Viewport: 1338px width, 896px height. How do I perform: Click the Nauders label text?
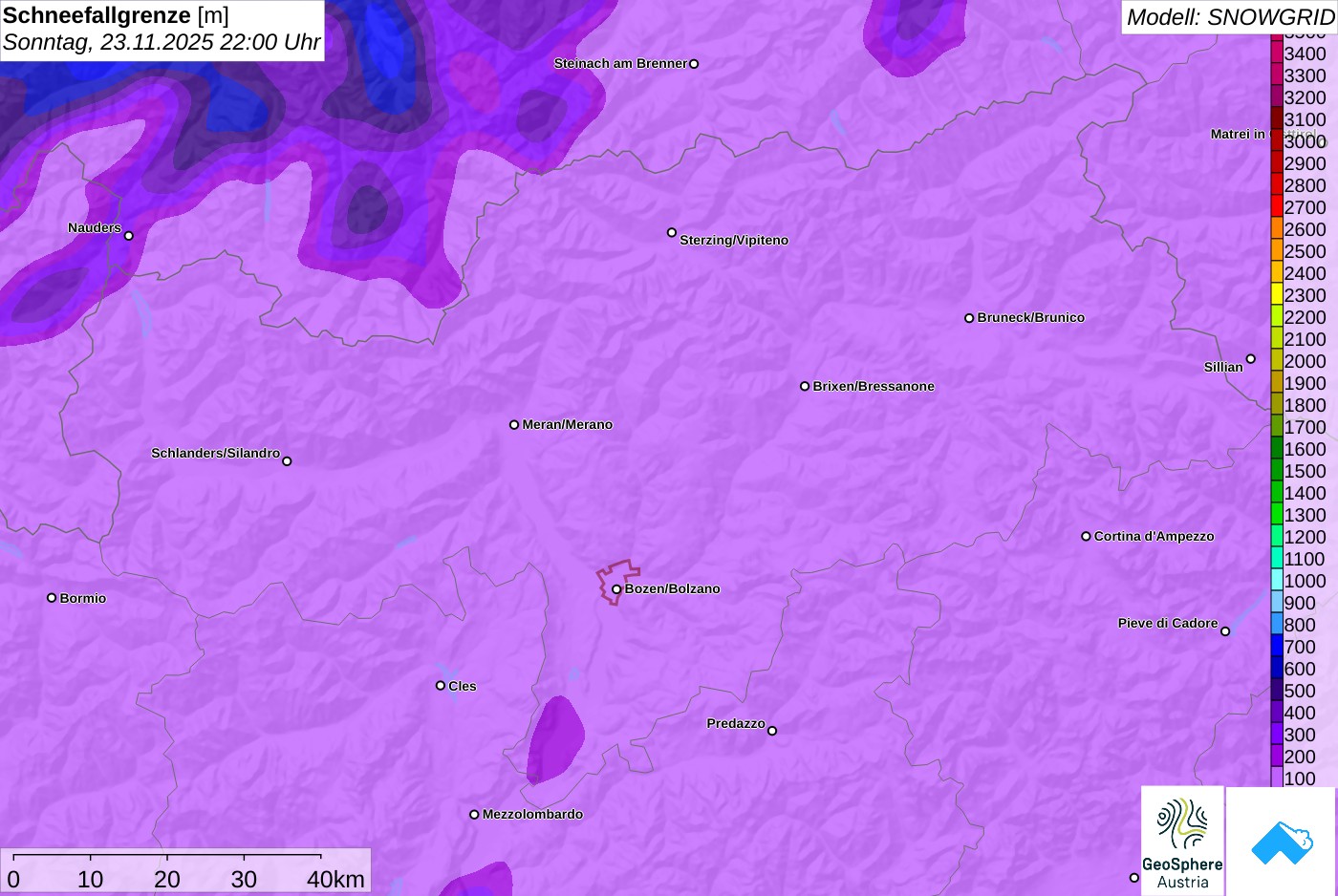tap(95, 228)
